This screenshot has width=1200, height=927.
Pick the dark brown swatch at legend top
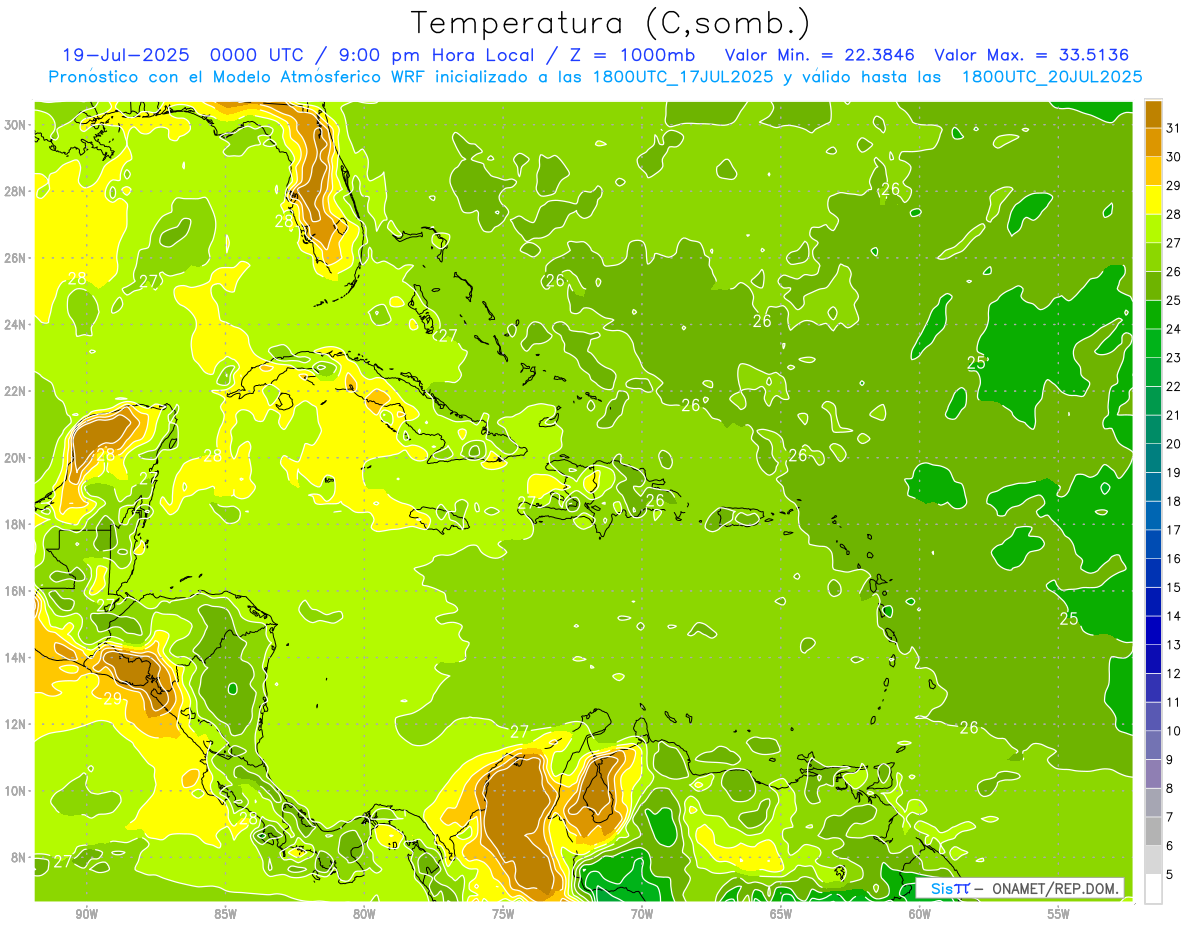[1153, 114]
